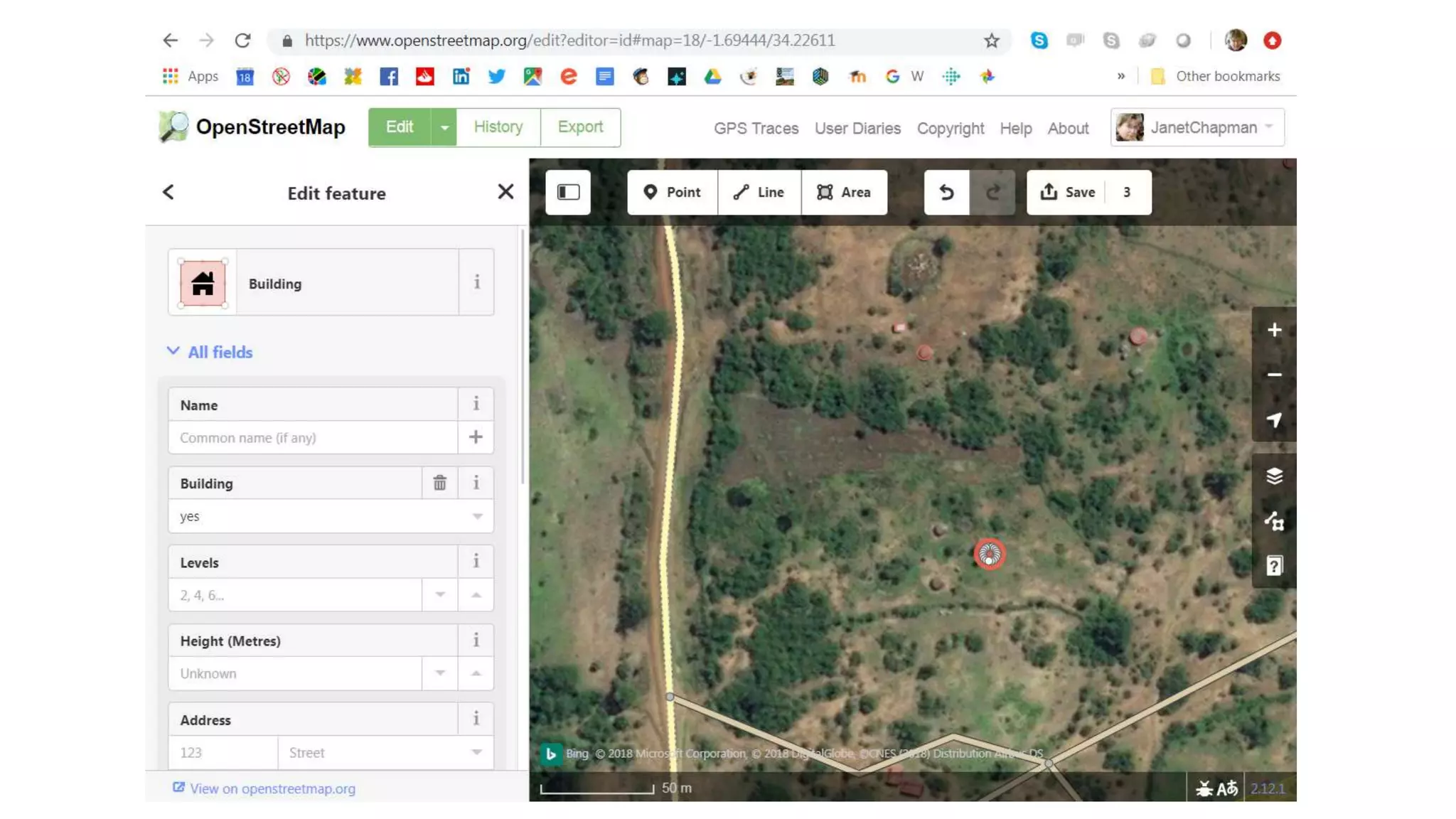The height and width of the screenshot is (819, 1456).
Task: Open the background layers settings
Action: pyautogui.click(x=1274, y=476)
